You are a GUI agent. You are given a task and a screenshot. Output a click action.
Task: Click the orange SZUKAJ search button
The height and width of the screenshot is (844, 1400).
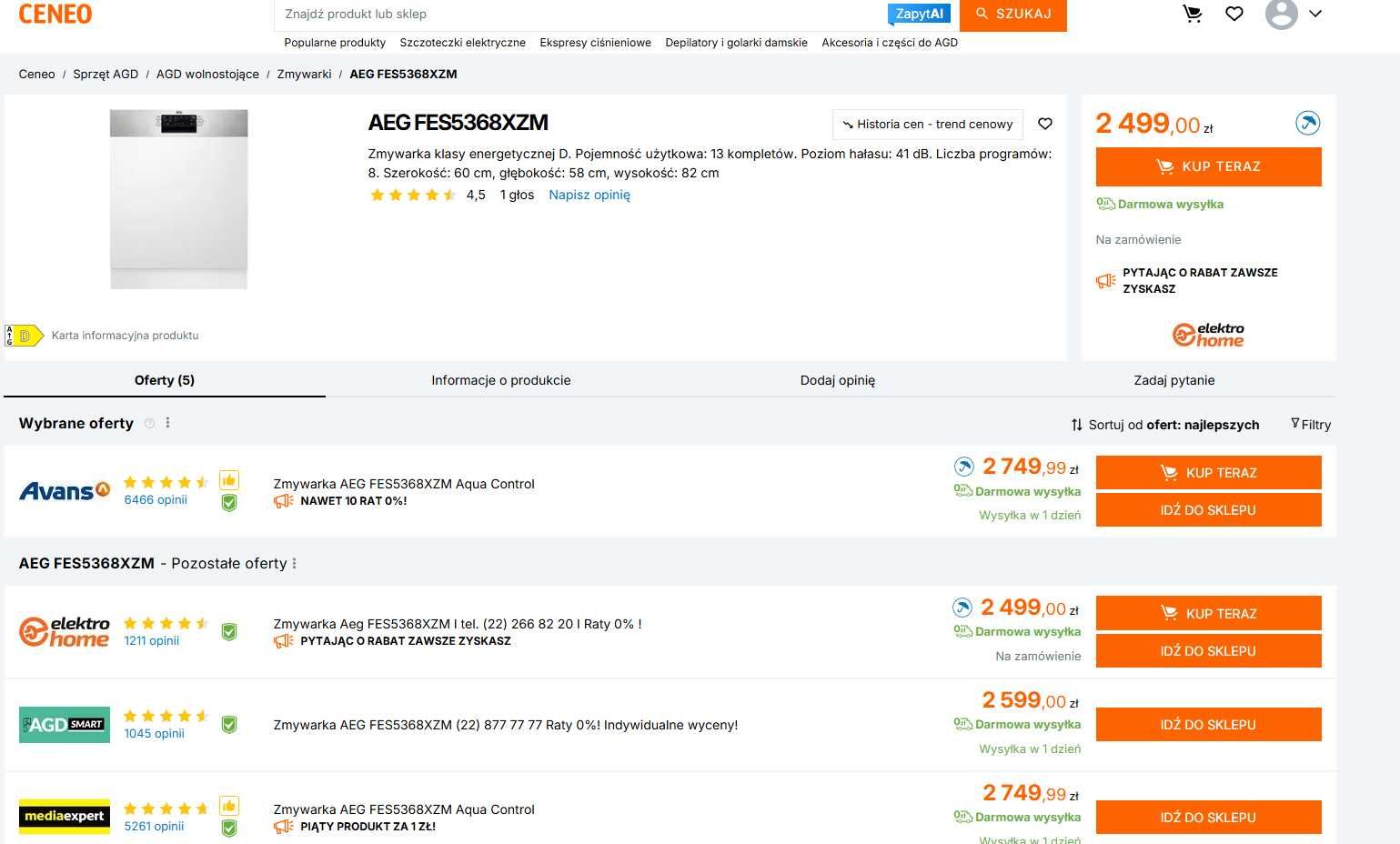(x=1013, y=14)
